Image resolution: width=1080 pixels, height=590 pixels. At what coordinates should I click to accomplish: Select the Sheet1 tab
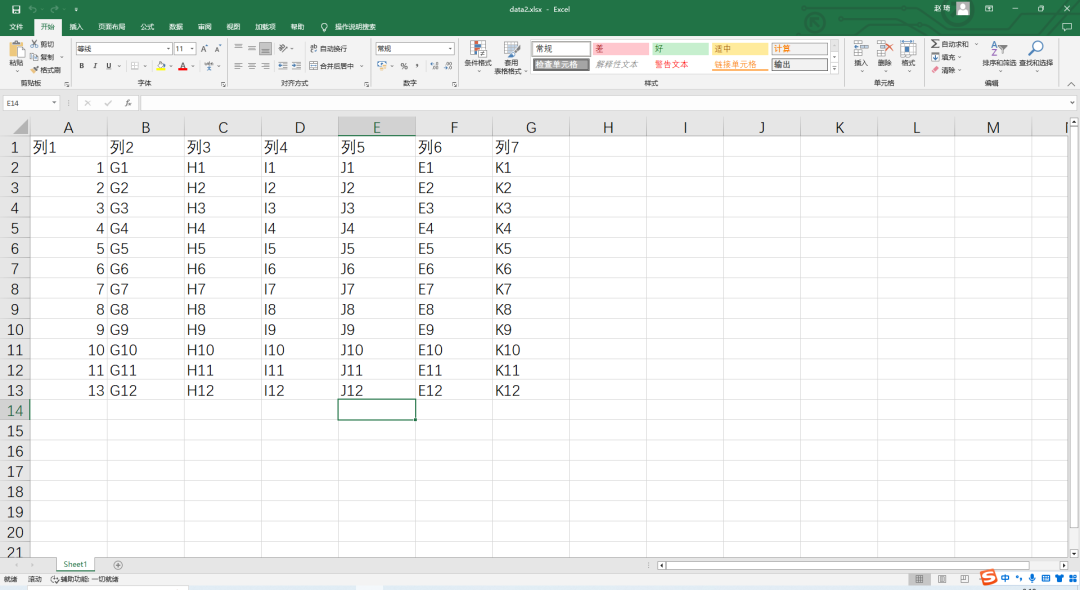tap(75, 565)
